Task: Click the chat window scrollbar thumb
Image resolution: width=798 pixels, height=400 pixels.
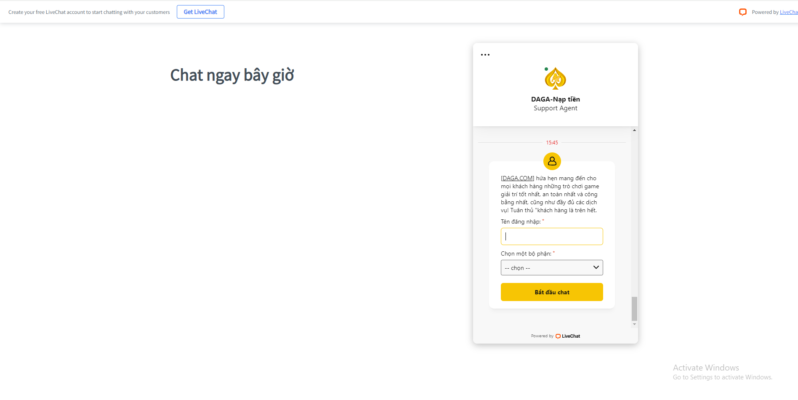Action: 634,308
